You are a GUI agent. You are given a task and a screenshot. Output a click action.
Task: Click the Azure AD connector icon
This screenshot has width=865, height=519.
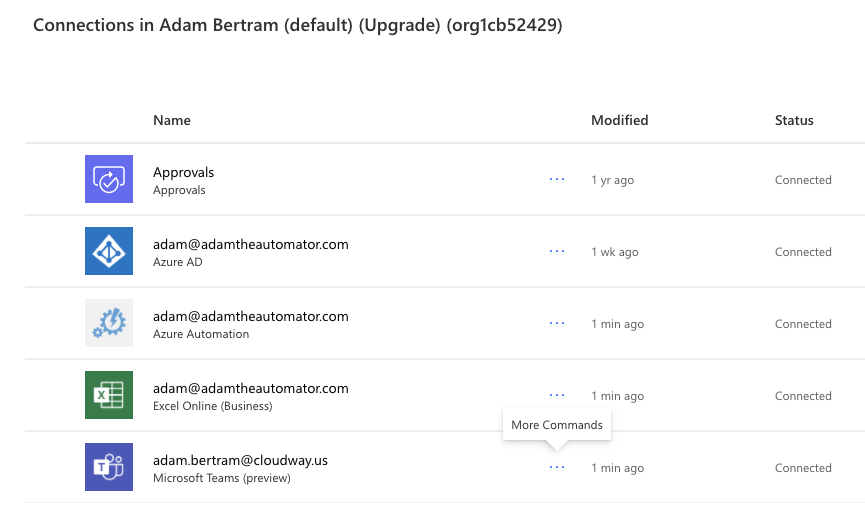click(109, 251)
